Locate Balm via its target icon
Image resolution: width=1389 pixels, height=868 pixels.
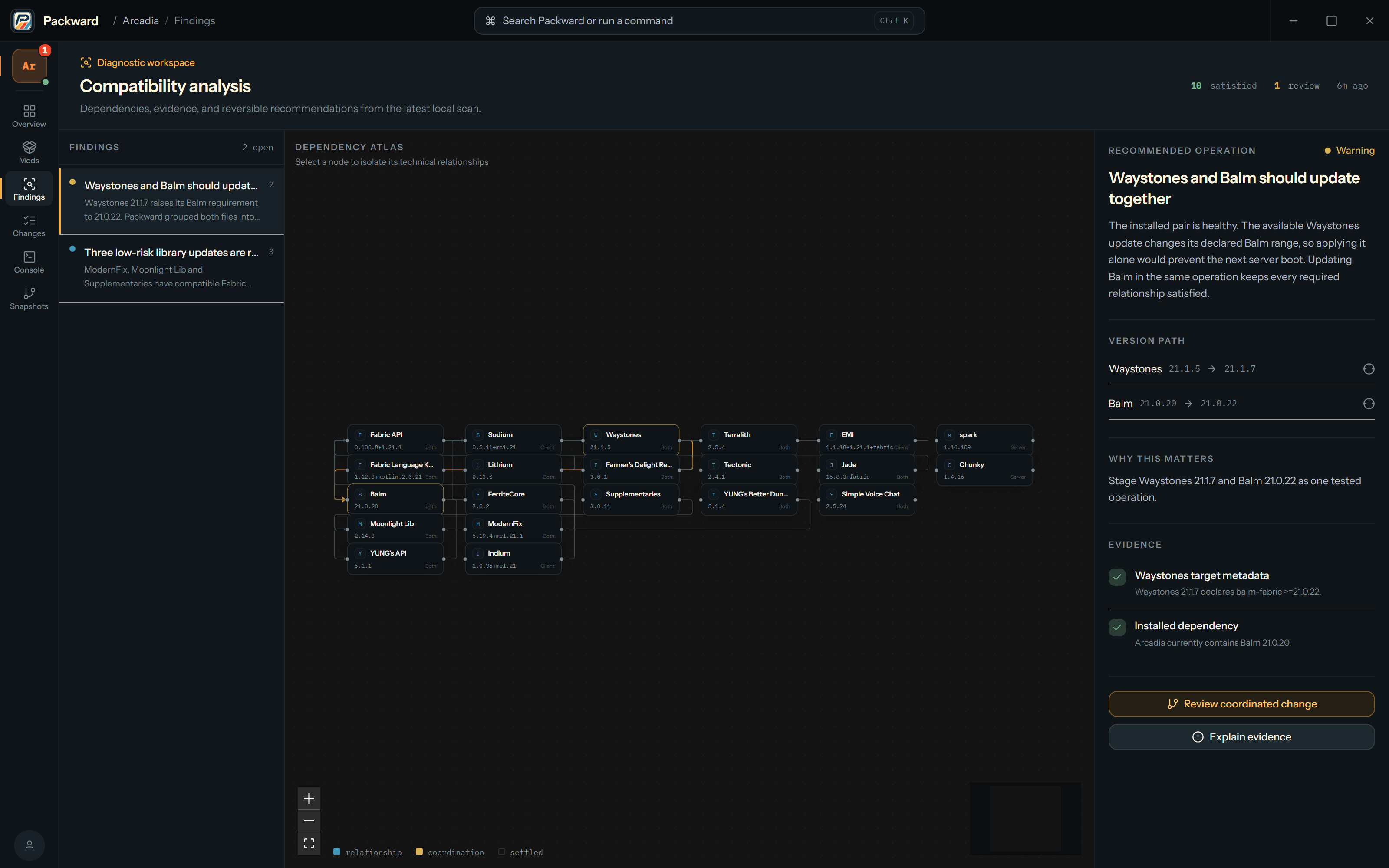click(x=1368, y=404)
